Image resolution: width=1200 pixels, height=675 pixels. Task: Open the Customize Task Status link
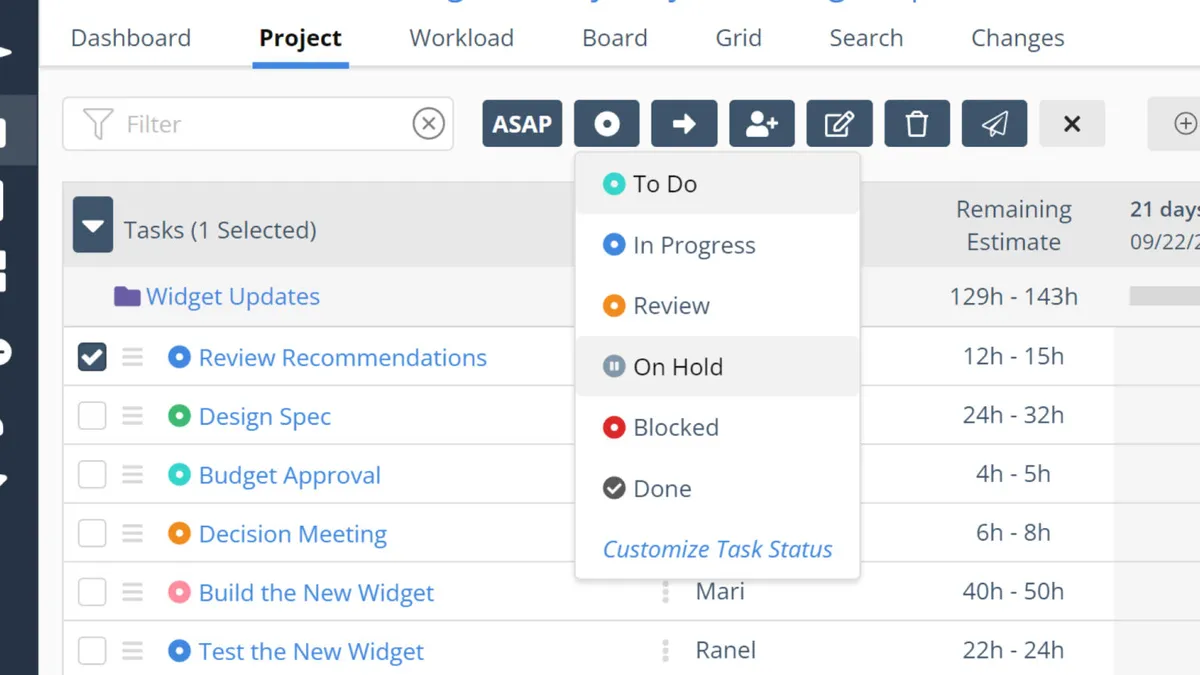(717, 549)
